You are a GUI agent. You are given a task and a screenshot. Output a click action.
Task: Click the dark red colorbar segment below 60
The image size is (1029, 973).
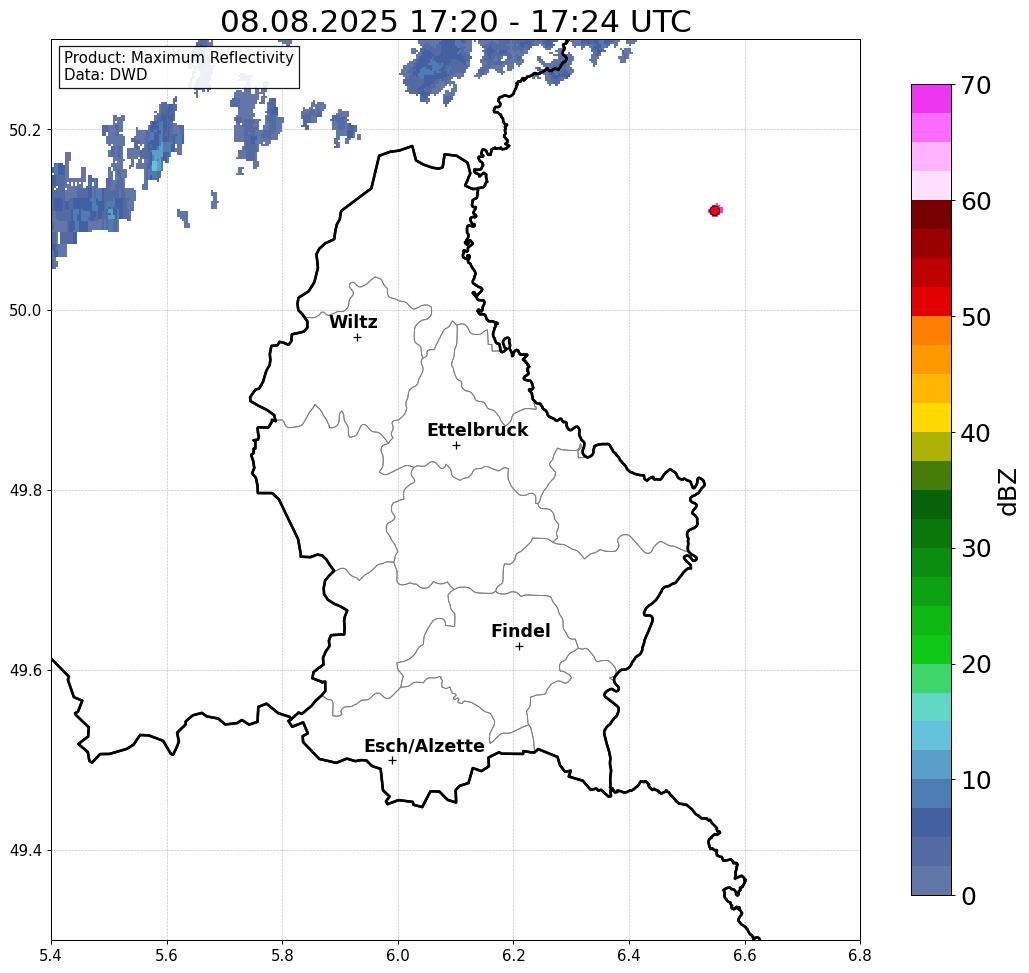click(x=931, y=215)
